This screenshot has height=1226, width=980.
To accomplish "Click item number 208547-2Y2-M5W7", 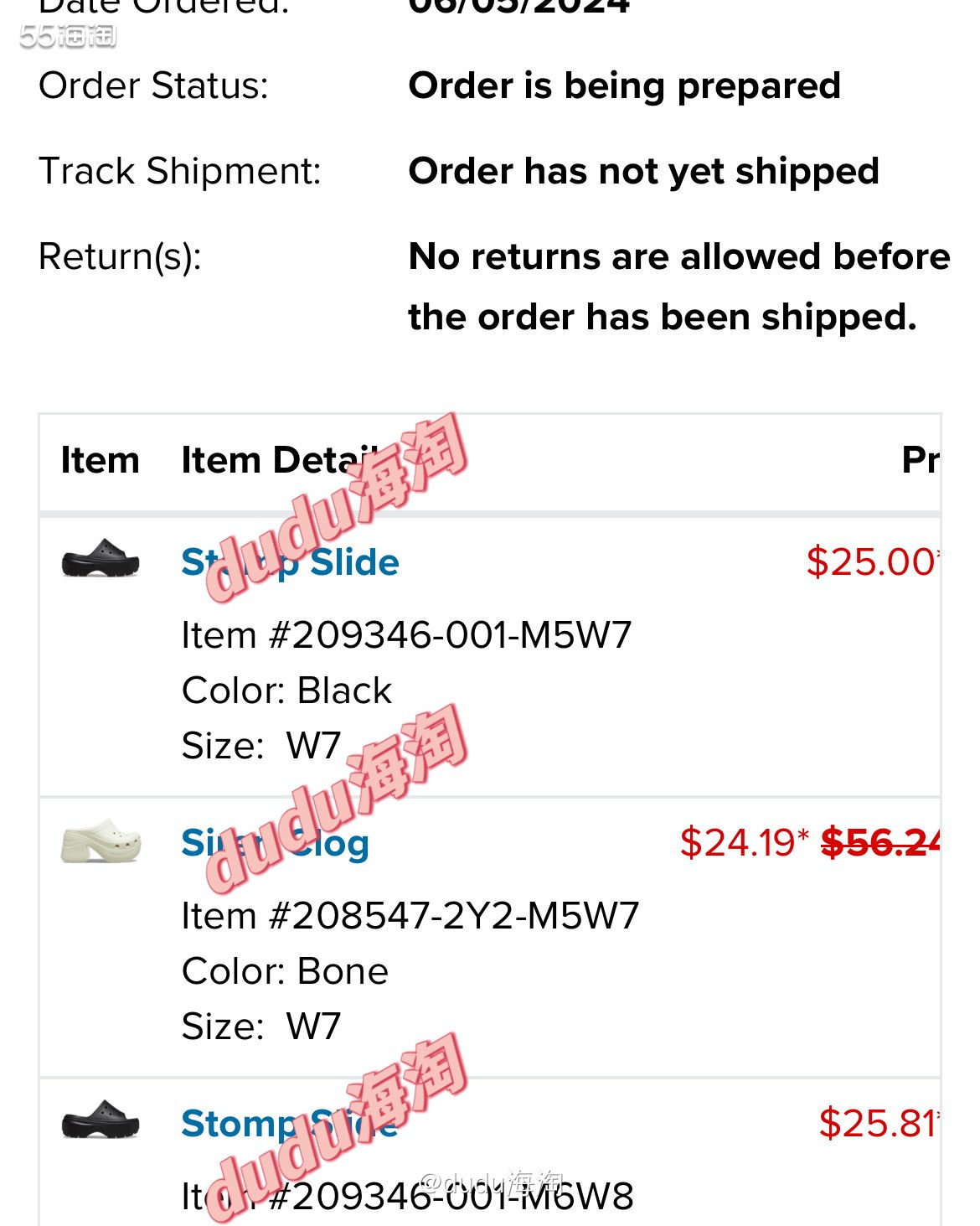I will pos(410,916).
